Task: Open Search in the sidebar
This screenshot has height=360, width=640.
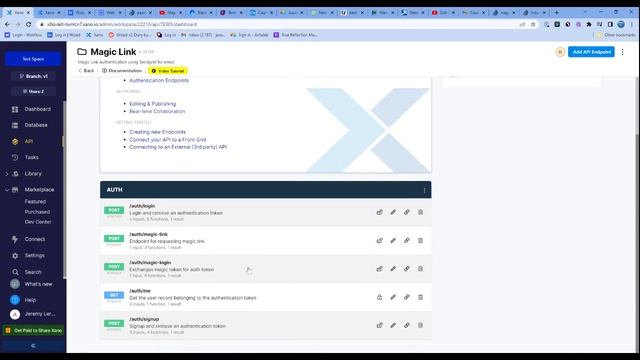Action: (33, 272)
